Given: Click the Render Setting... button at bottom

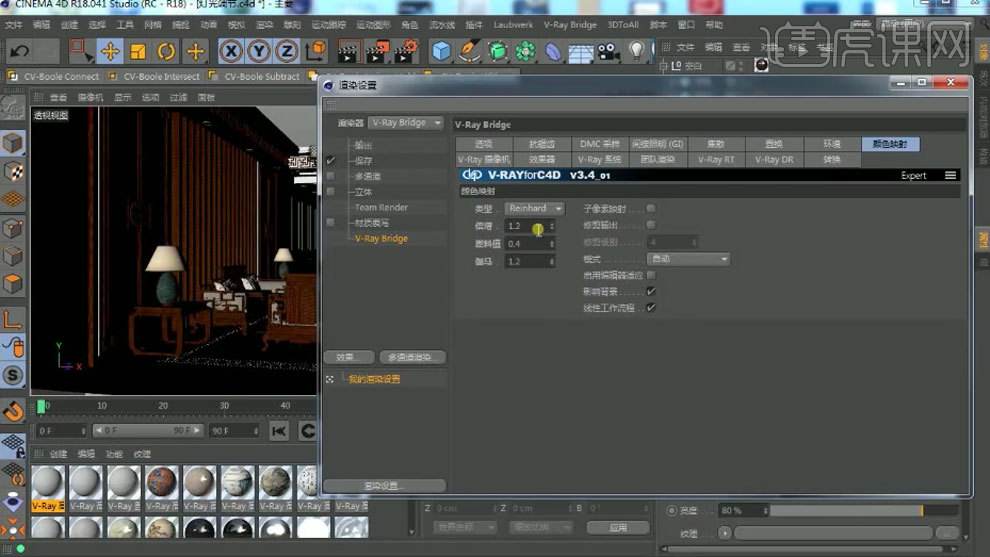Looking at the screenshot, I should 385,486.
